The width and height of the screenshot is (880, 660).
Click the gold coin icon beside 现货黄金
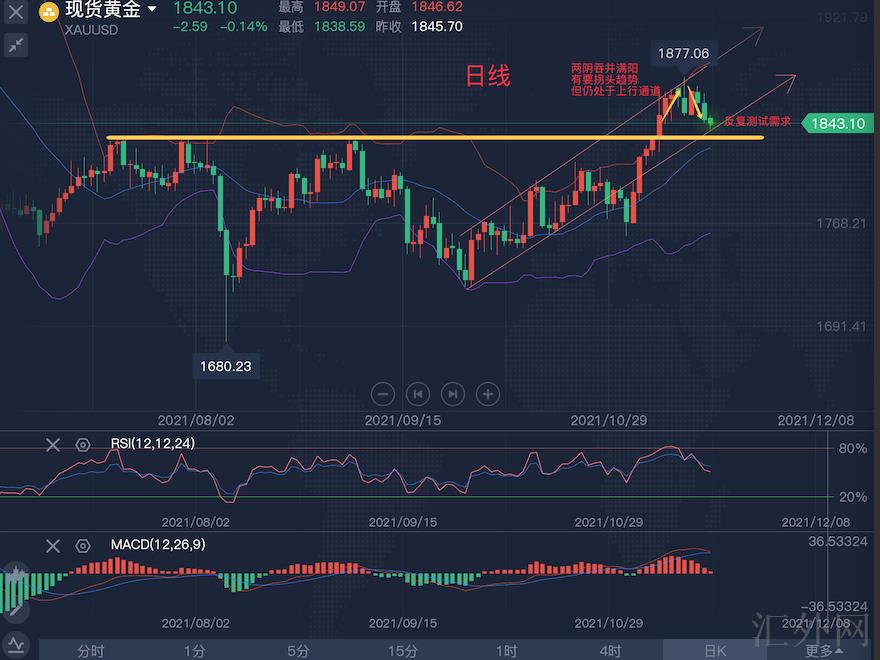click(x=47, y=13)
